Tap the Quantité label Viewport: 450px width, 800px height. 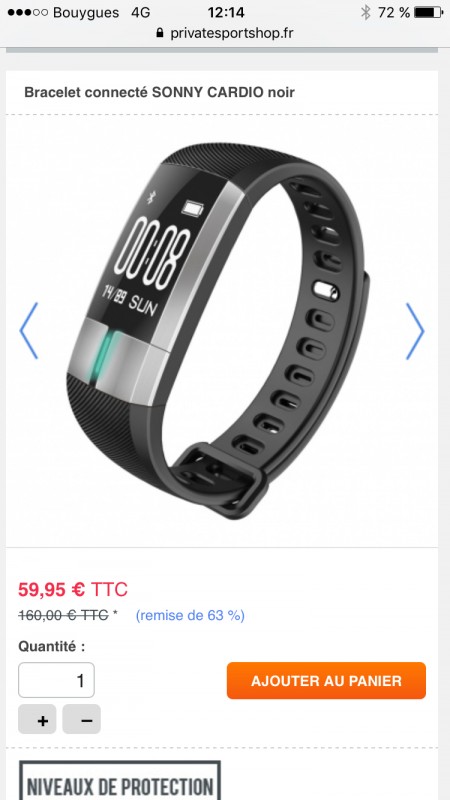(52, 646)
